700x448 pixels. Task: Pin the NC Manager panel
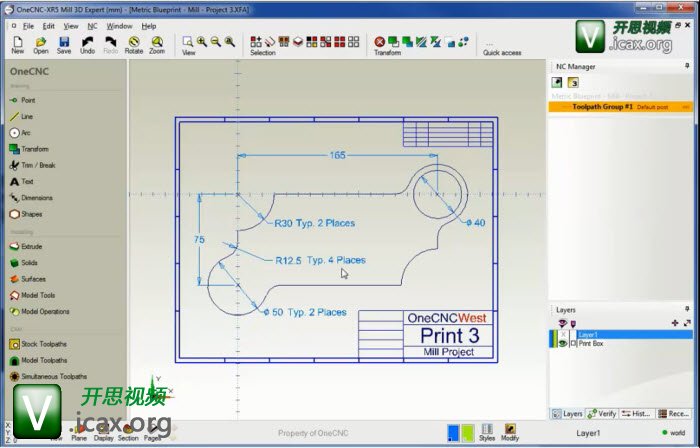point(687,66)
